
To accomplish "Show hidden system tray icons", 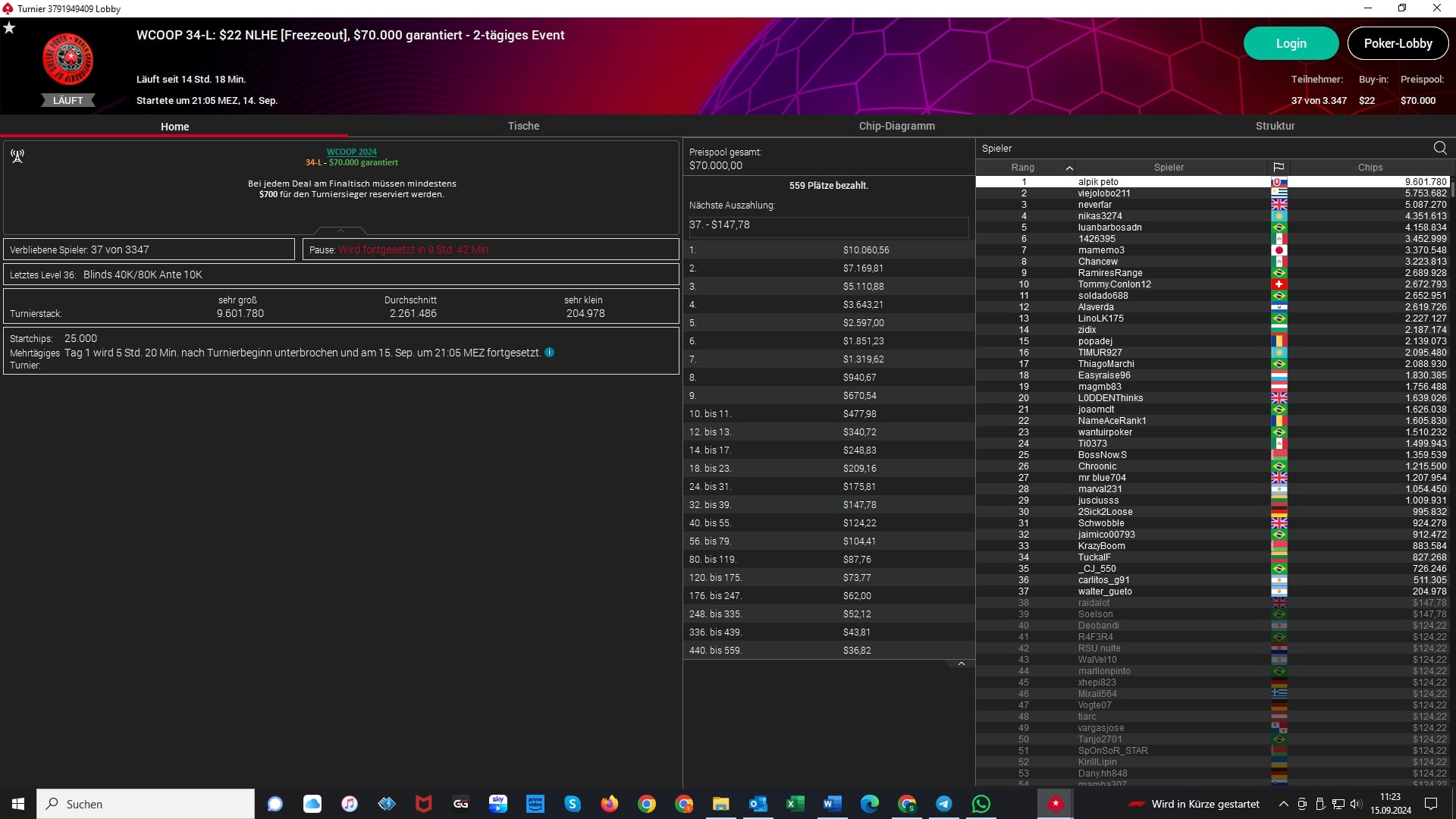I will pyautogui.click(x=1283, y=804).
